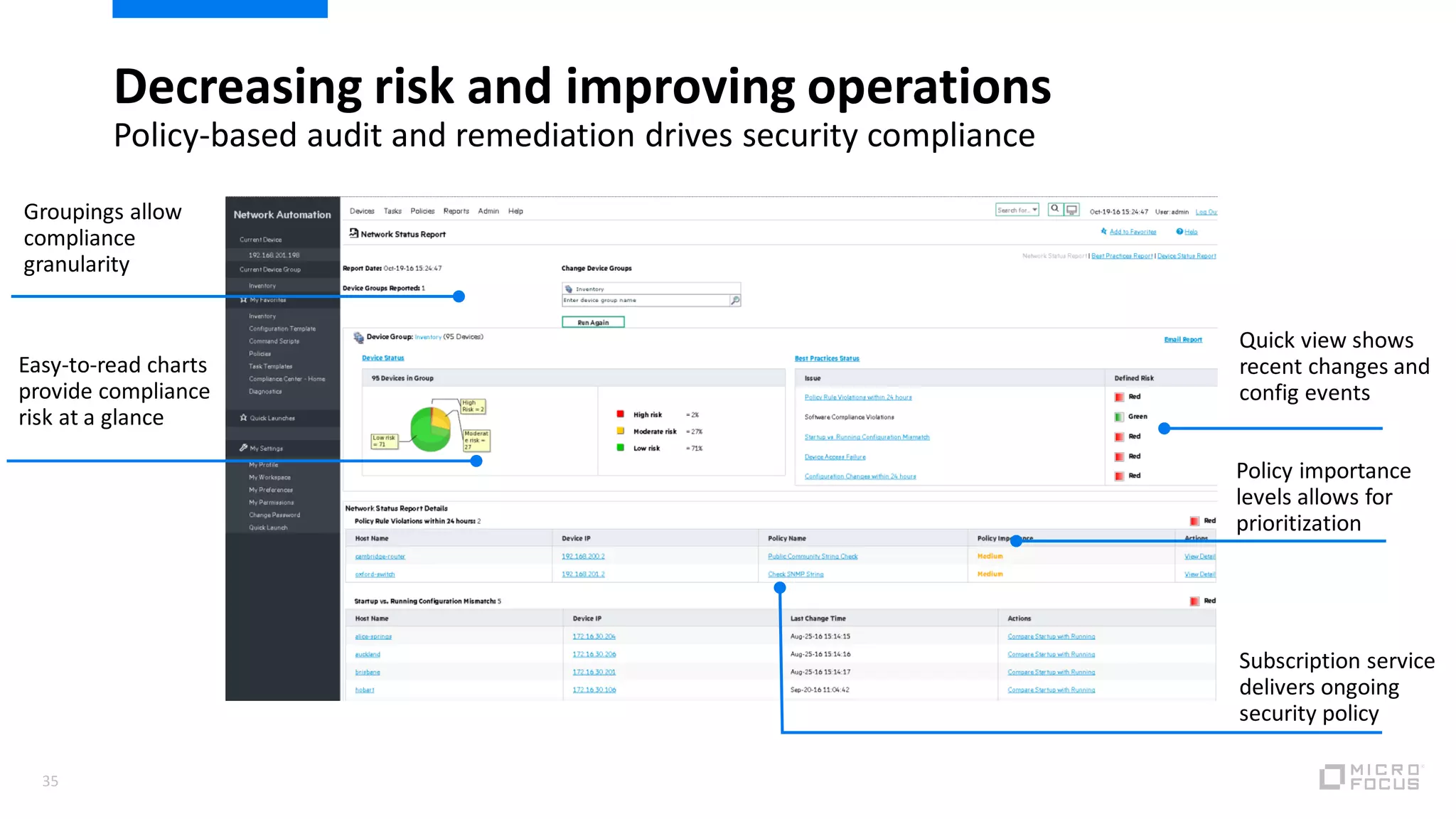Open the Device Status Report link
This screenshot has width=1456, height=819.
click(x=1187, y=256)
